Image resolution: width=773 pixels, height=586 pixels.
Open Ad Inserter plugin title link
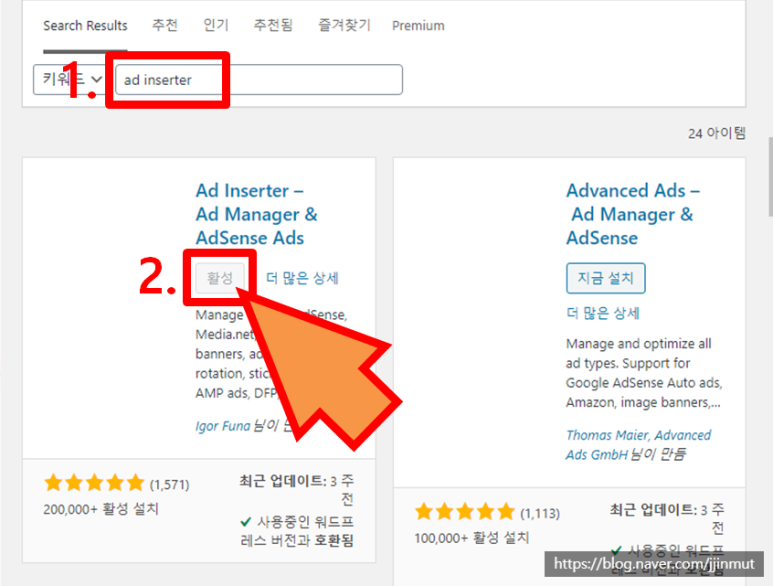pos(256,214)
